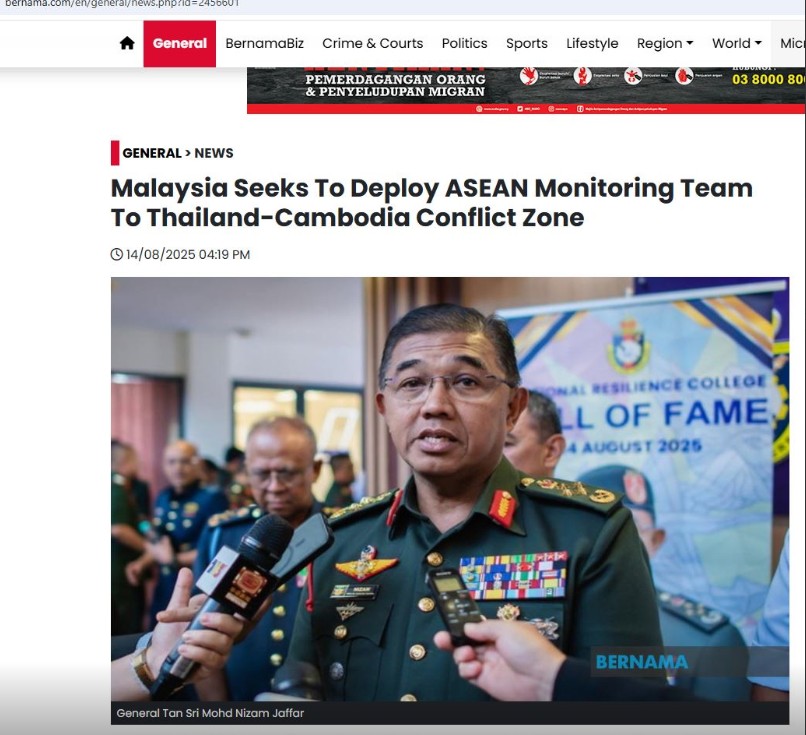
Task: Open the General section tab
Action: 179,44
